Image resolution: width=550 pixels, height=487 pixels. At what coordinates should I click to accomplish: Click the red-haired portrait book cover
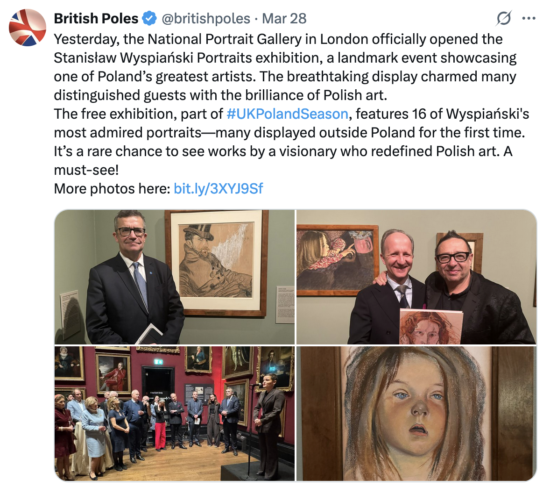[x=431, y=326]
